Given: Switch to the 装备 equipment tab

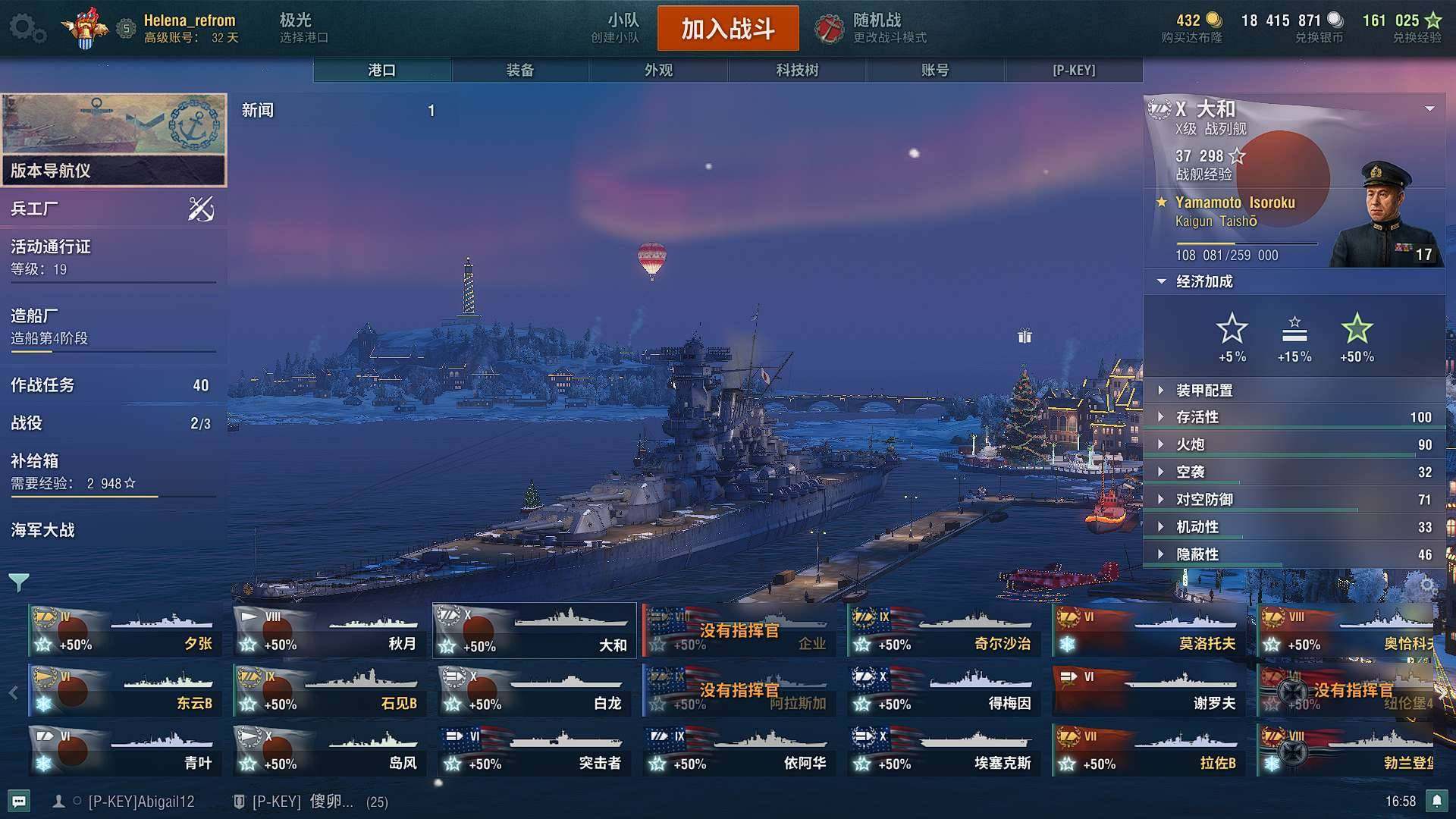Looking at the screenshot, I should point(520,70).
